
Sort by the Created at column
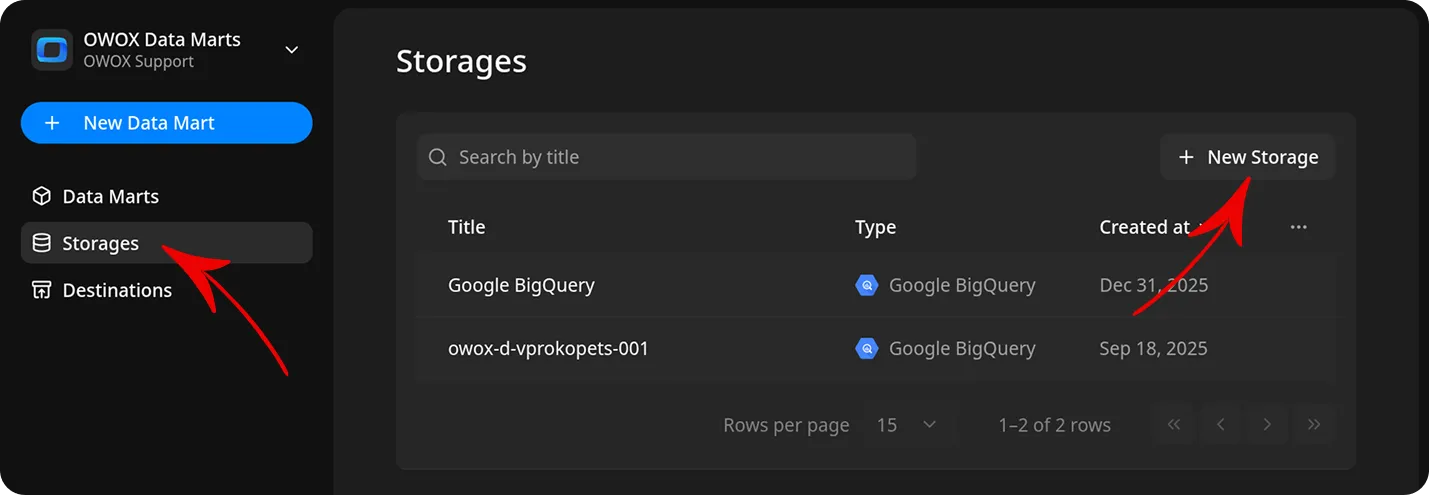tap(1145, 227)
